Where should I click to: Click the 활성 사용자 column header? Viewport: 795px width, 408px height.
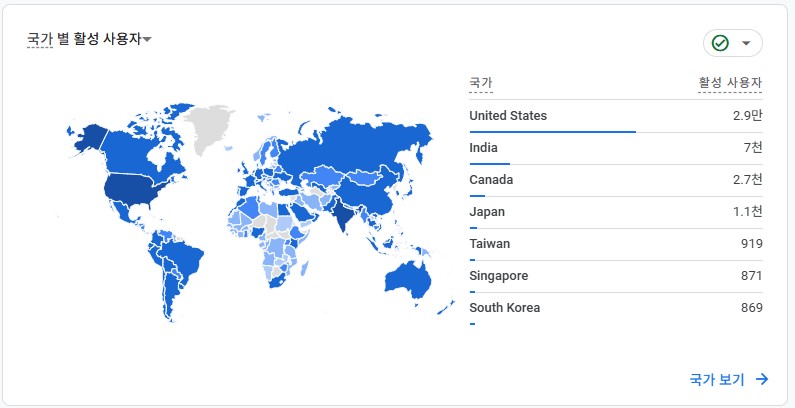pyautogui.click(x=730, y=83)
